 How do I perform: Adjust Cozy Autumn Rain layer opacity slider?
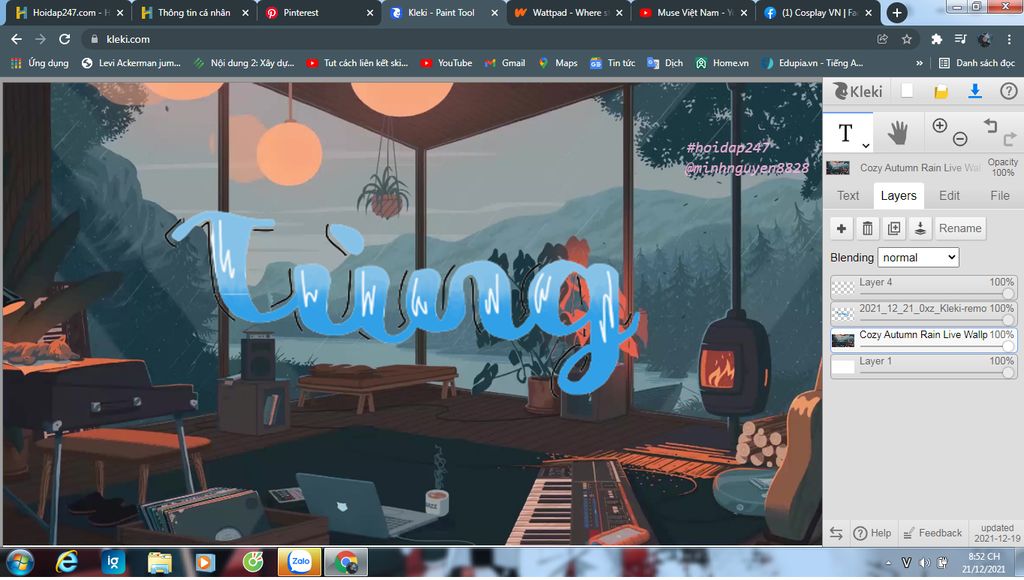pos(1008,347)
